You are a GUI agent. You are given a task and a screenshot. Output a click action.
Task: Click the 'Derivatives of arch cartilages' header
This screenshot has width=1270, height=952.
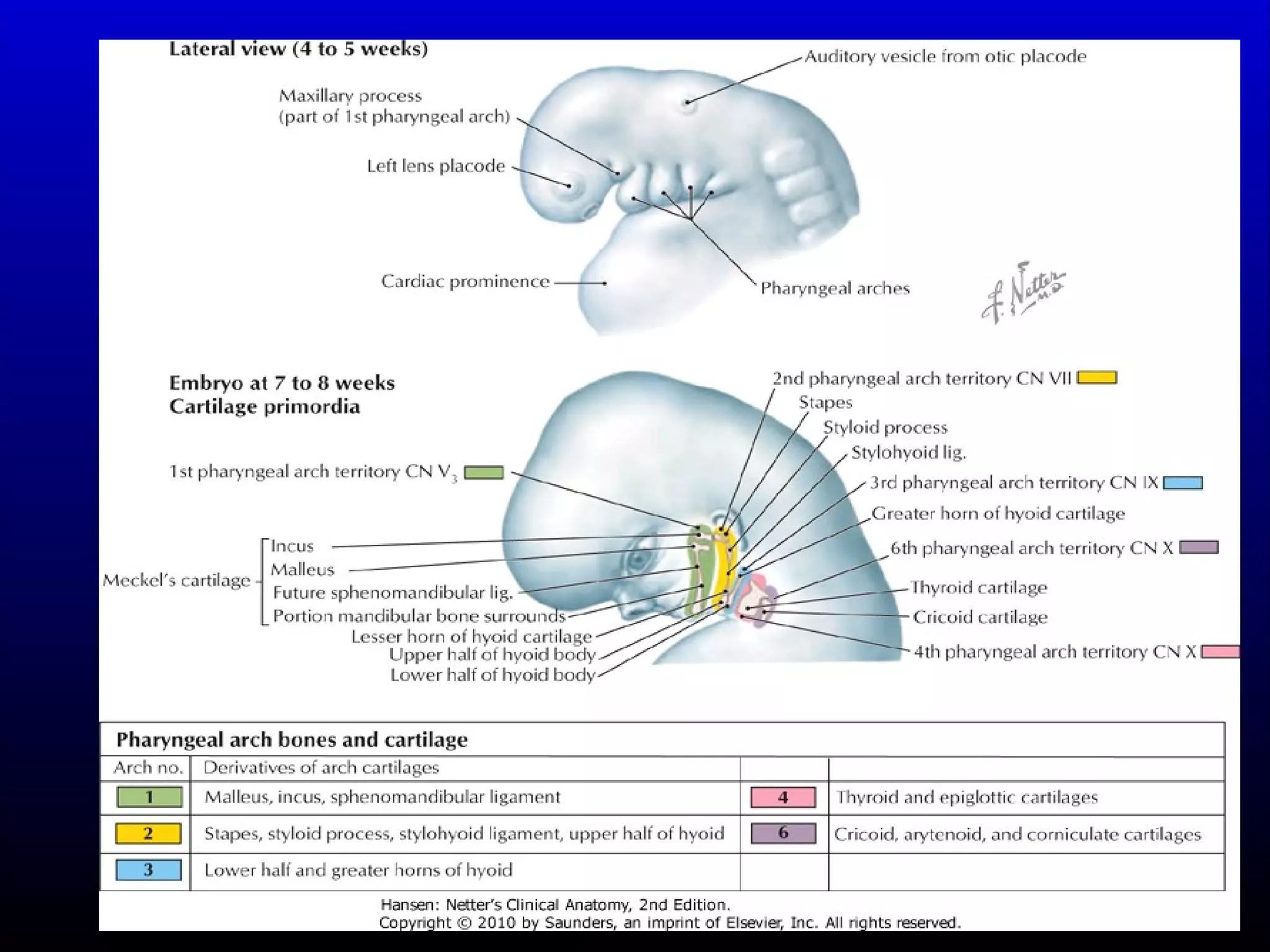(321, 769)
